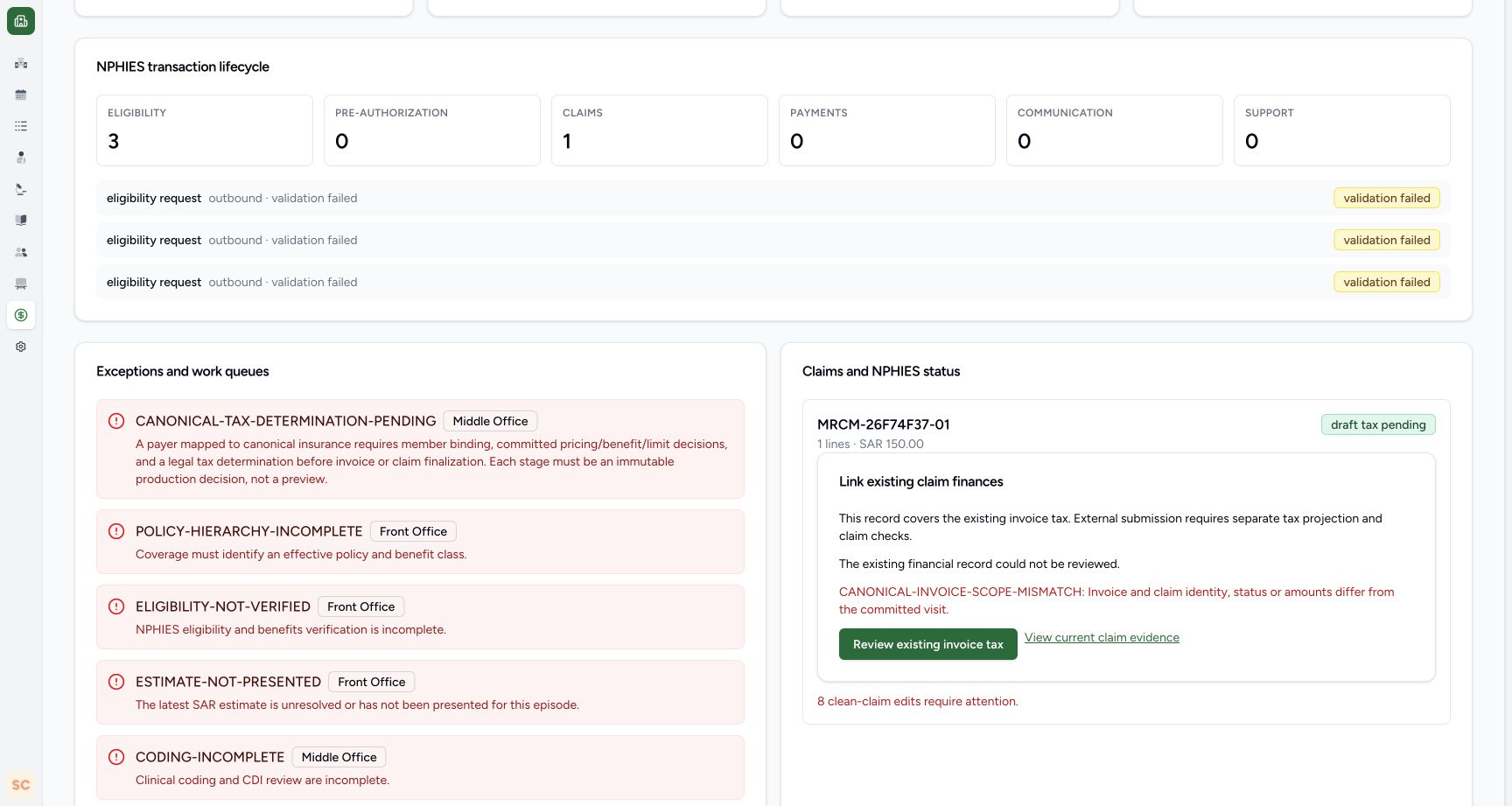Open the microscope laboratory sidebar icon
1512x806 pixels.
[x=21, y=189]
